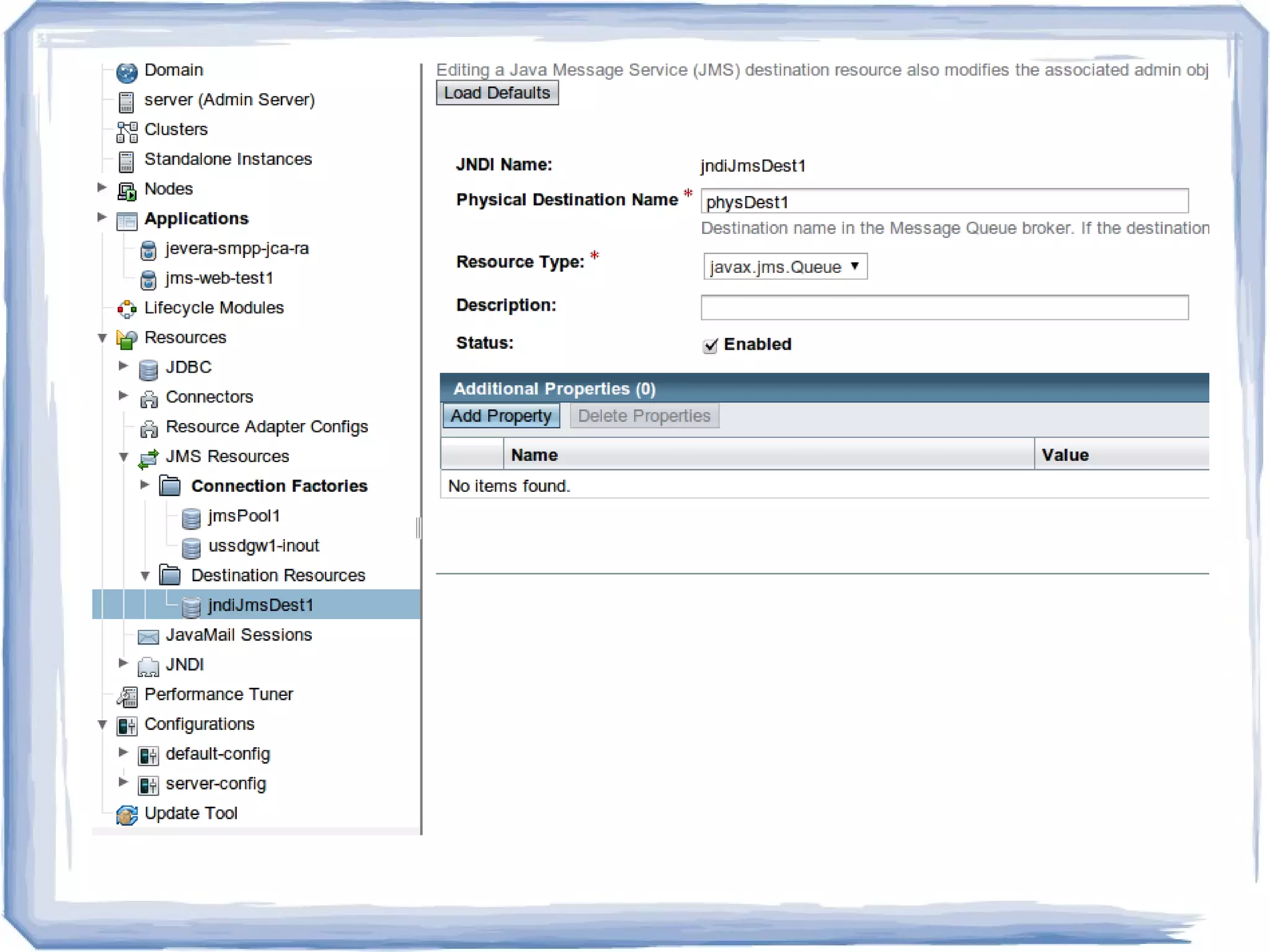
Task: Click the Performance Tuner icon
Action: [x=127, y=696]
